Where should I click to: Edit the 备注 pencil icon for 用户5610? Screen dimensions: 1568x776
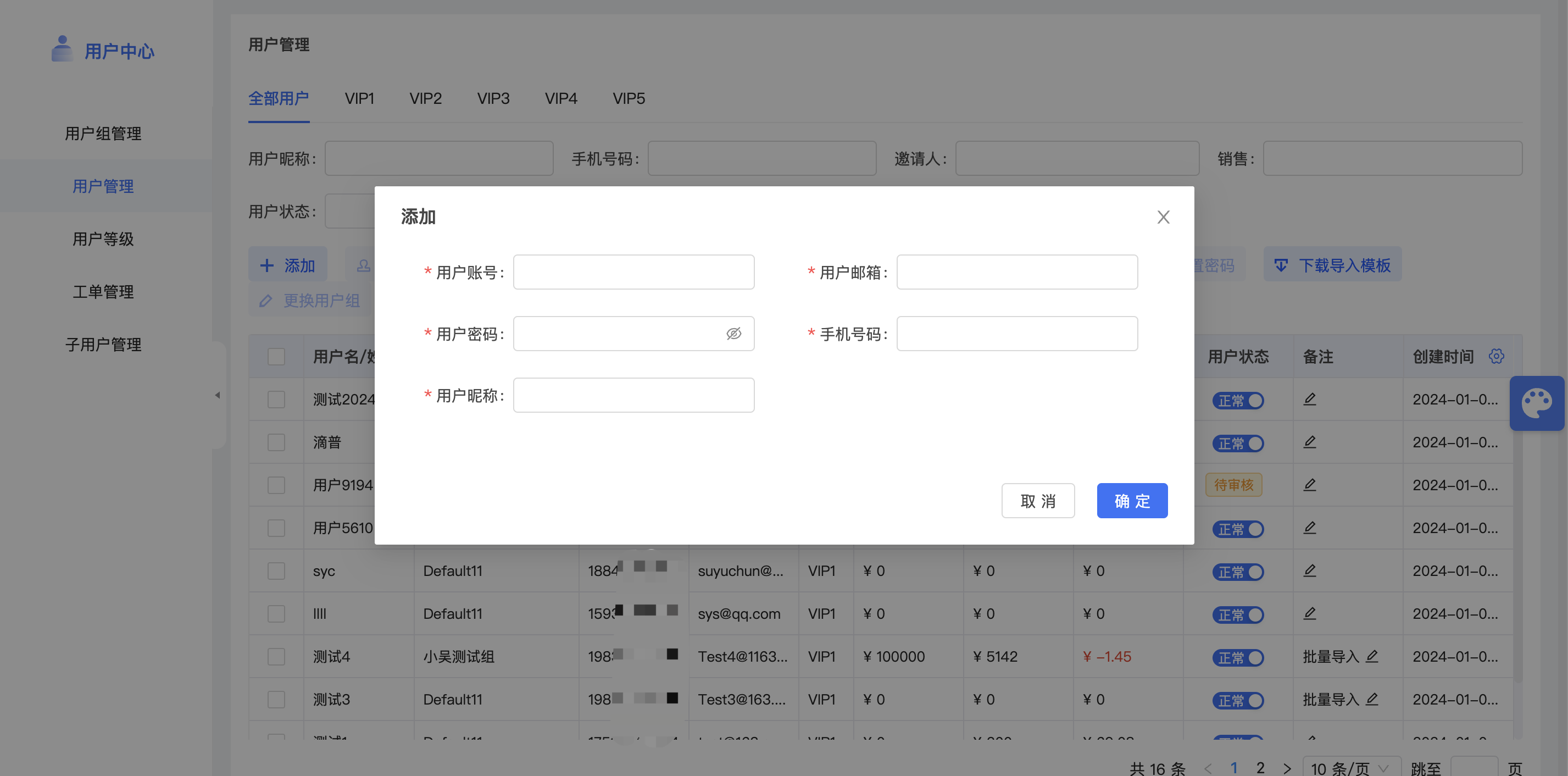pyautogui.click(x=1310, y=528)
